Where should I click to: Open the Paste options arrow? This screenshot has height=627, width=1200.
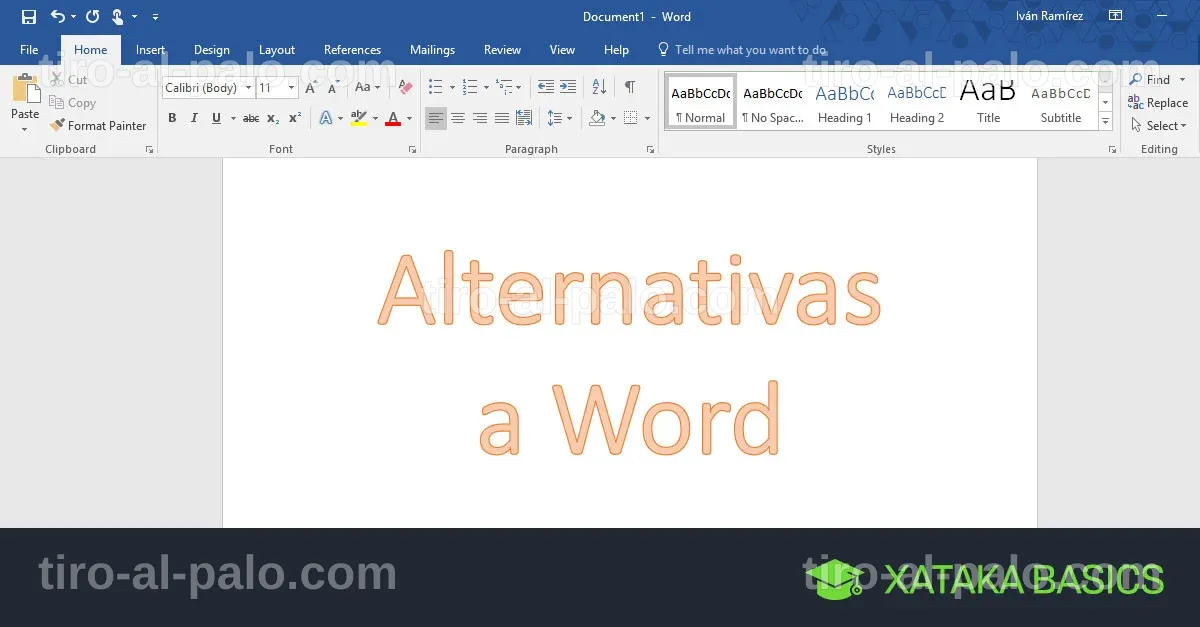pos(25,128)
